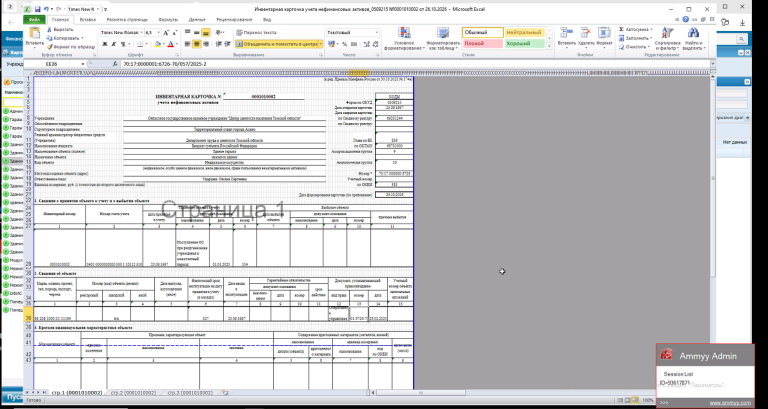Screen dimensions: 768x409
Task: Open Find & Select (Найти и выделить) binoculars
Action: (693, 39)
